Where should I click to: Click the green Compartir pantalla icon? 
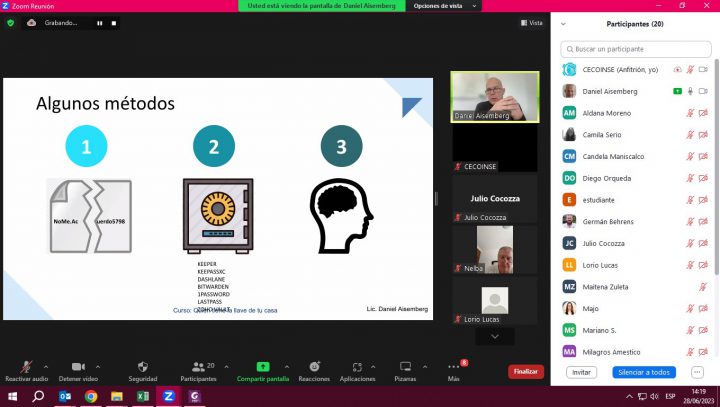(x=263, y=367)
